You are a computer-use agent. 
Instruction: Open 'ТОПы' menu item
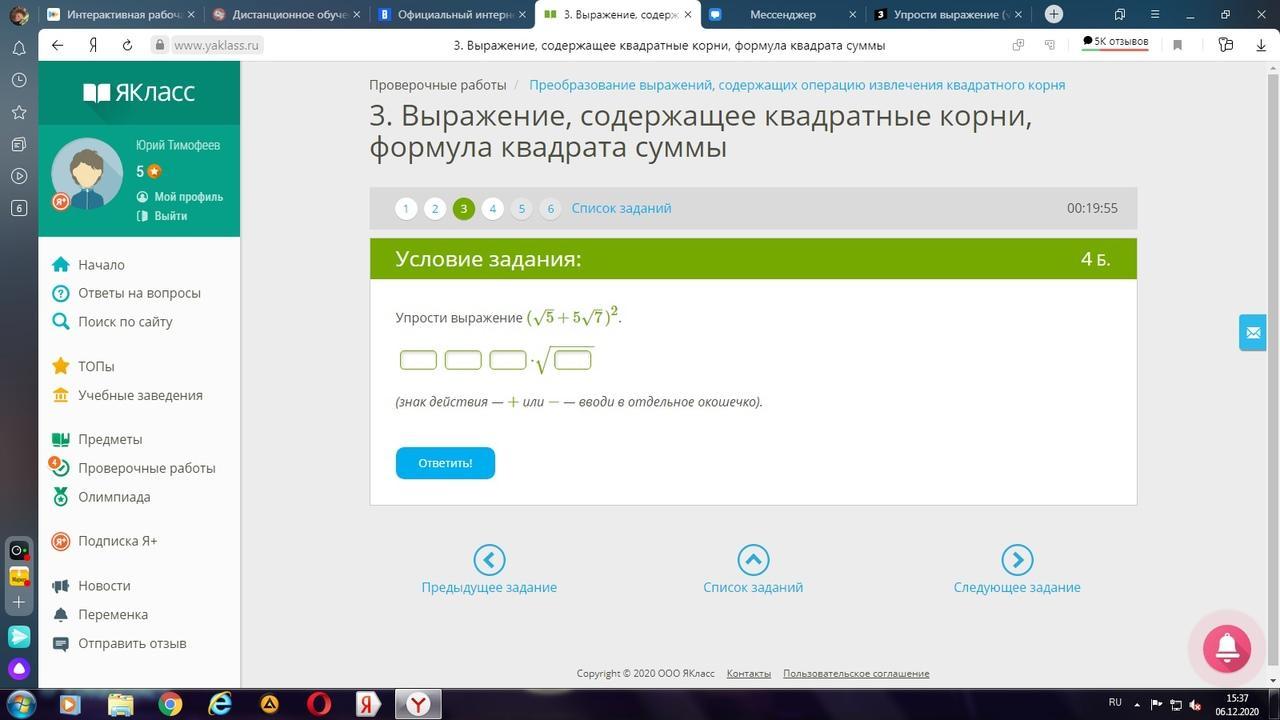(x=83, y=366)
